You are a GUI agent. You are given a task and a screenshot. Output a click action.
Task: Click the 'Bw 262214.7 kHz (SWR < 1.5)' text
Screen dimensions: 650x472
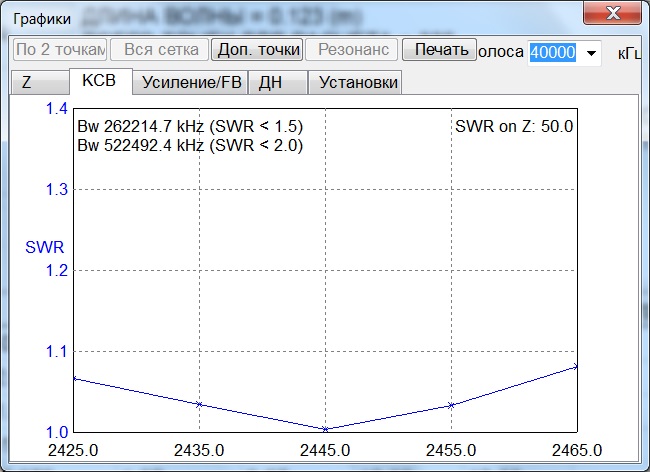tap(190, 126)
